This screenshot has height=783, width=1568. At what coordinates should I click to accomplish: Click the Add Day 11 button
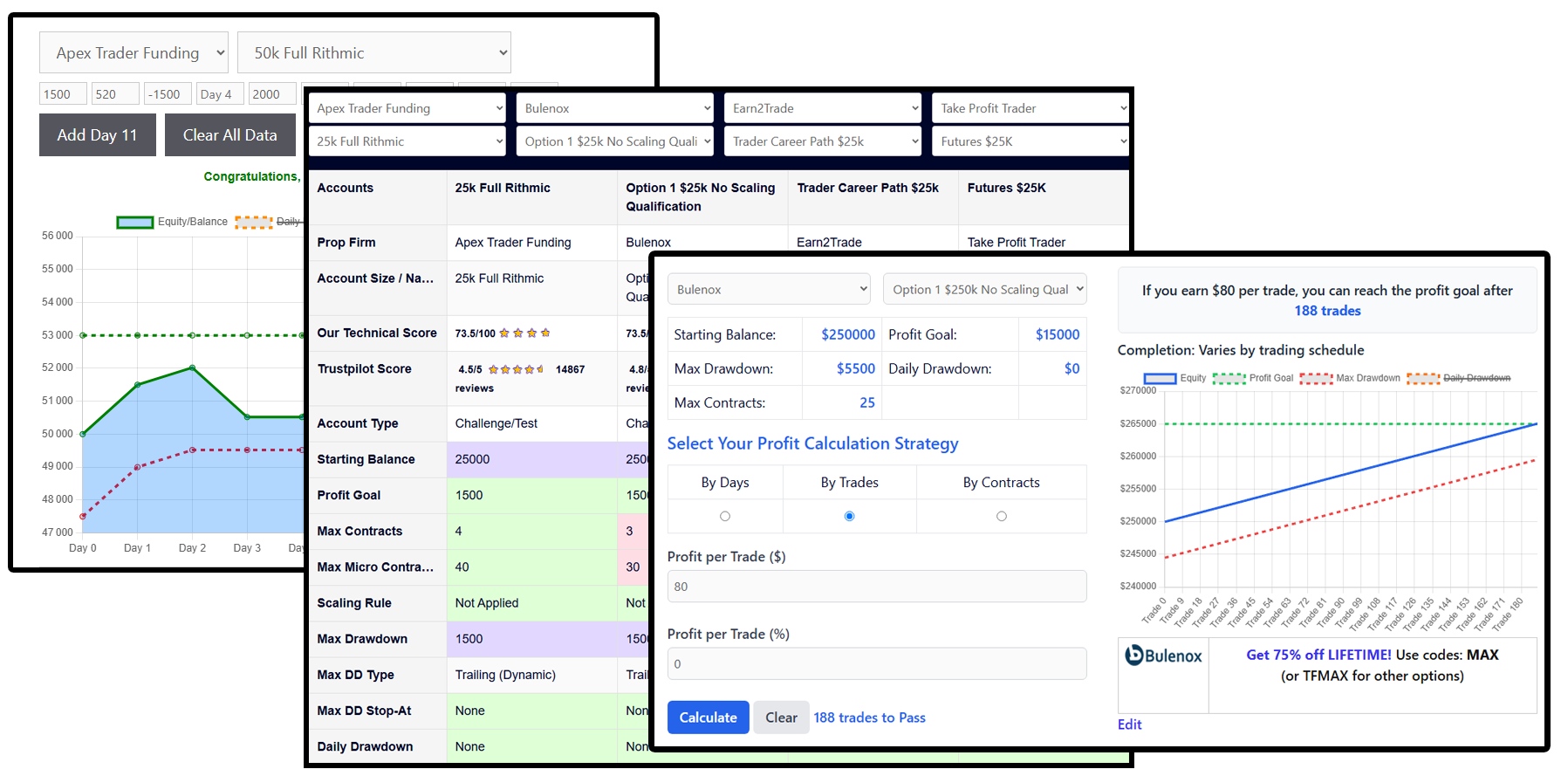point(98,135)
